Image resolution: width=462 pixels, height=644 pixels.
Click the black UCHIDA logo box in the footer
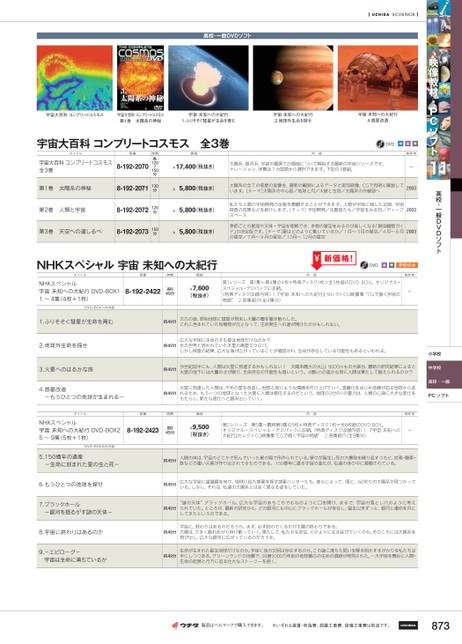pos(408,625)
